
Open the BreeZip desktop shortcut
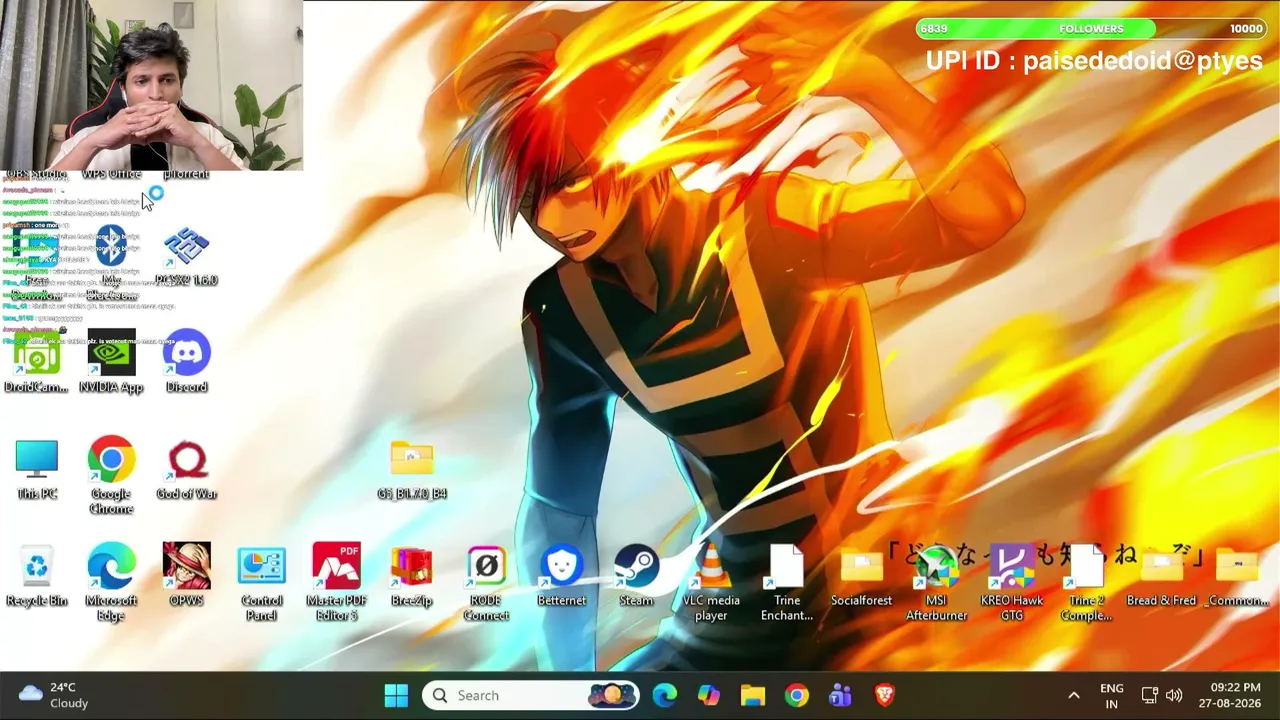click(411, 576)
